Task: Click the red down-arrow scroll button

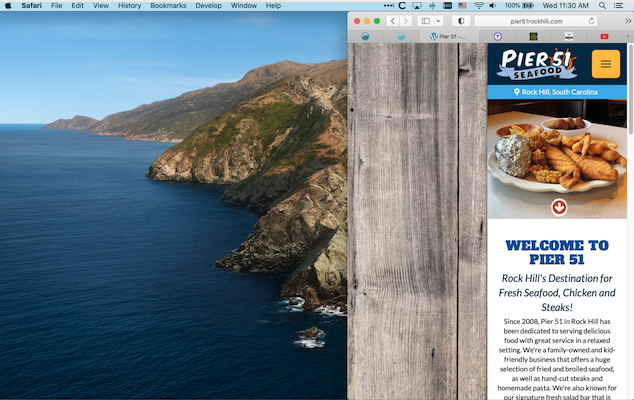Action: (559, 207)
